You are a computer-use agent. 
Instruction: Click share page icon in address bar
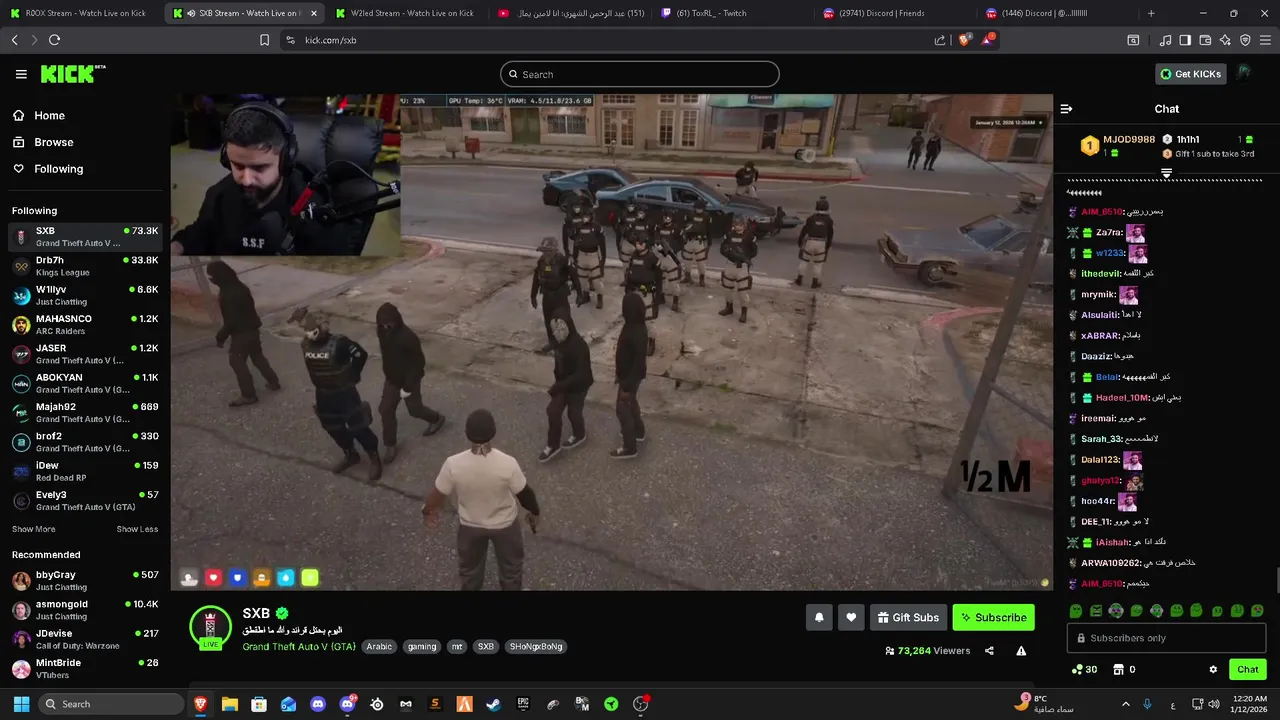click(940, 40)
